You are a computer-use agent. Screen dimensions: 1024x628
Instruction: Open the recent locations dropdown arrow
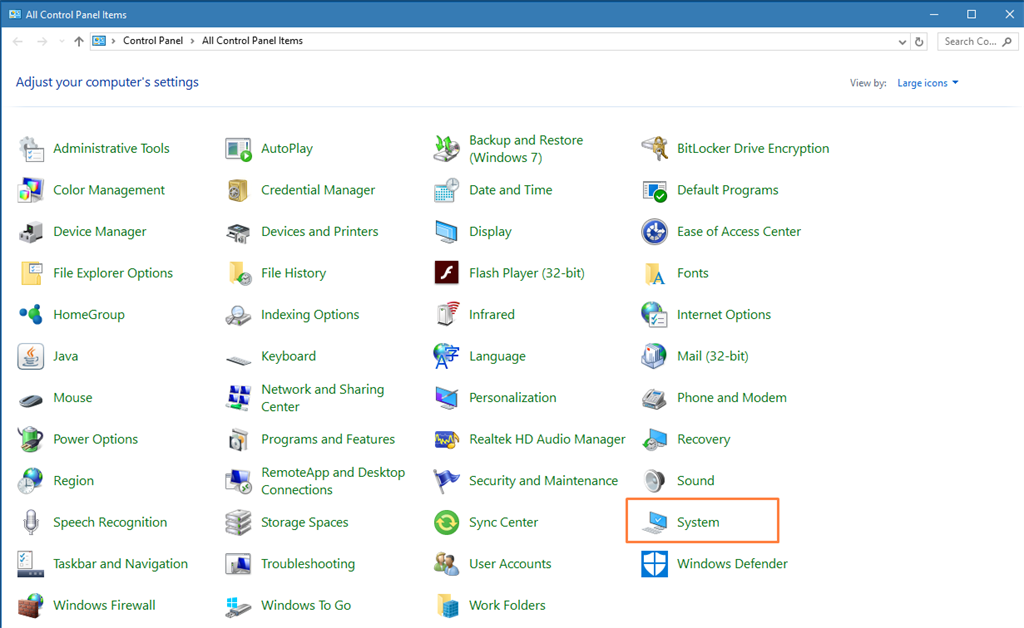coord(61,41)
